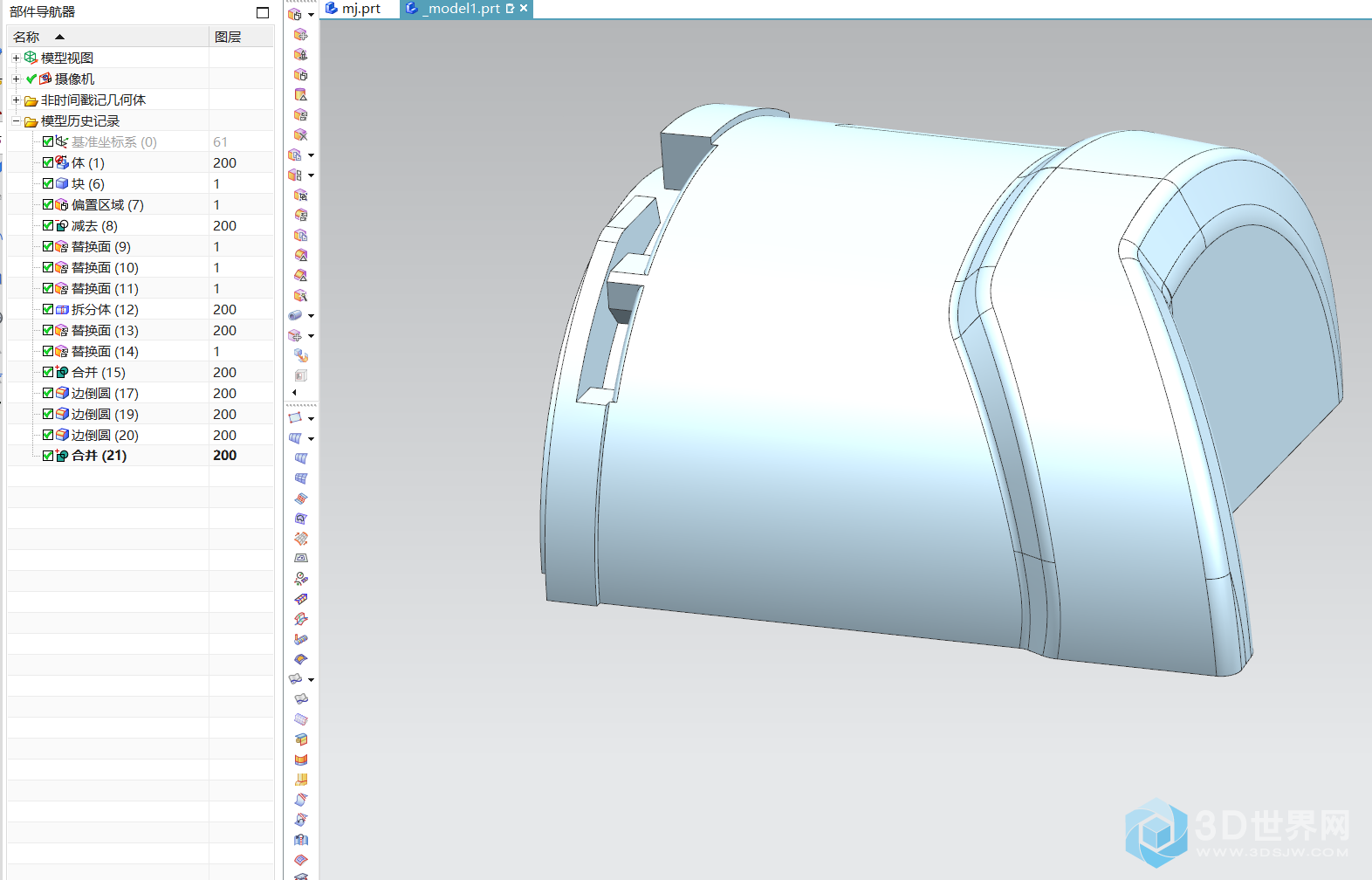This screenshot has width=1372, height=880.
Task: Click the four-point surface icon with red corners
Action: pyautogui.click(x=296, y=417)
